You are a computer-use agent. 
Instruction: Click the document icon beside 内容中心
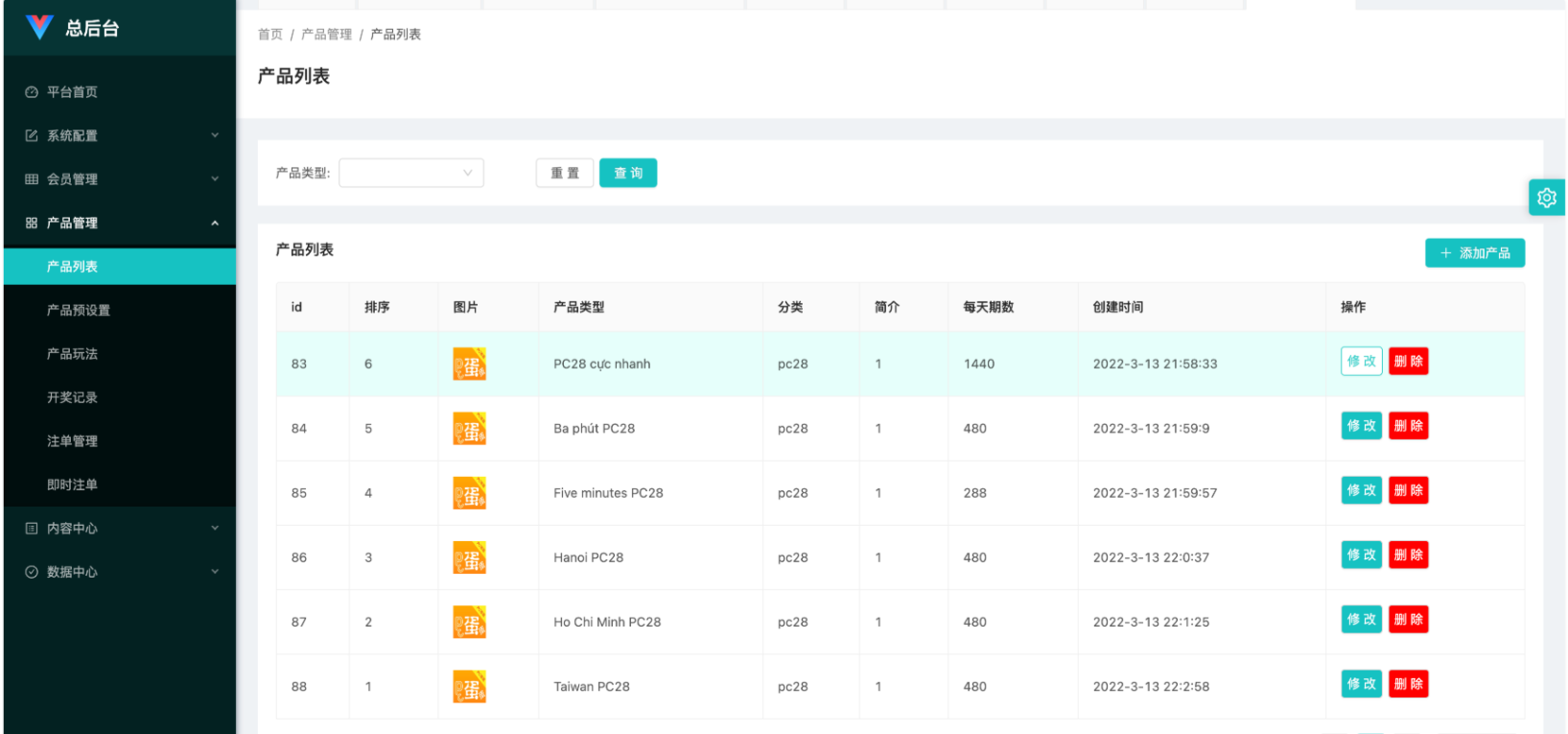(x=32, y=529)
